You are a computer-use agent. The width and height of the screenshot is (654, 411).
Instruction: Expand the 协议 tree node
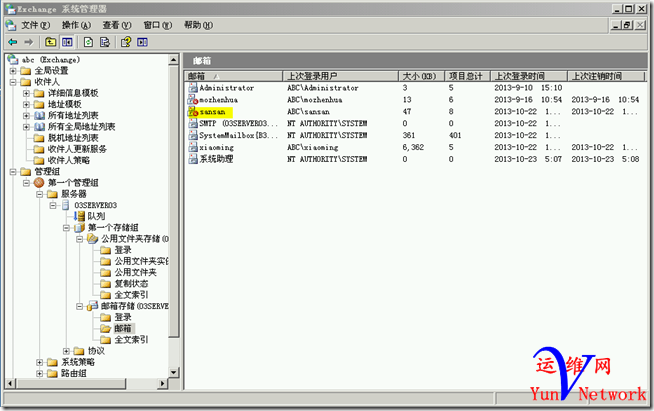pos(66,351)
